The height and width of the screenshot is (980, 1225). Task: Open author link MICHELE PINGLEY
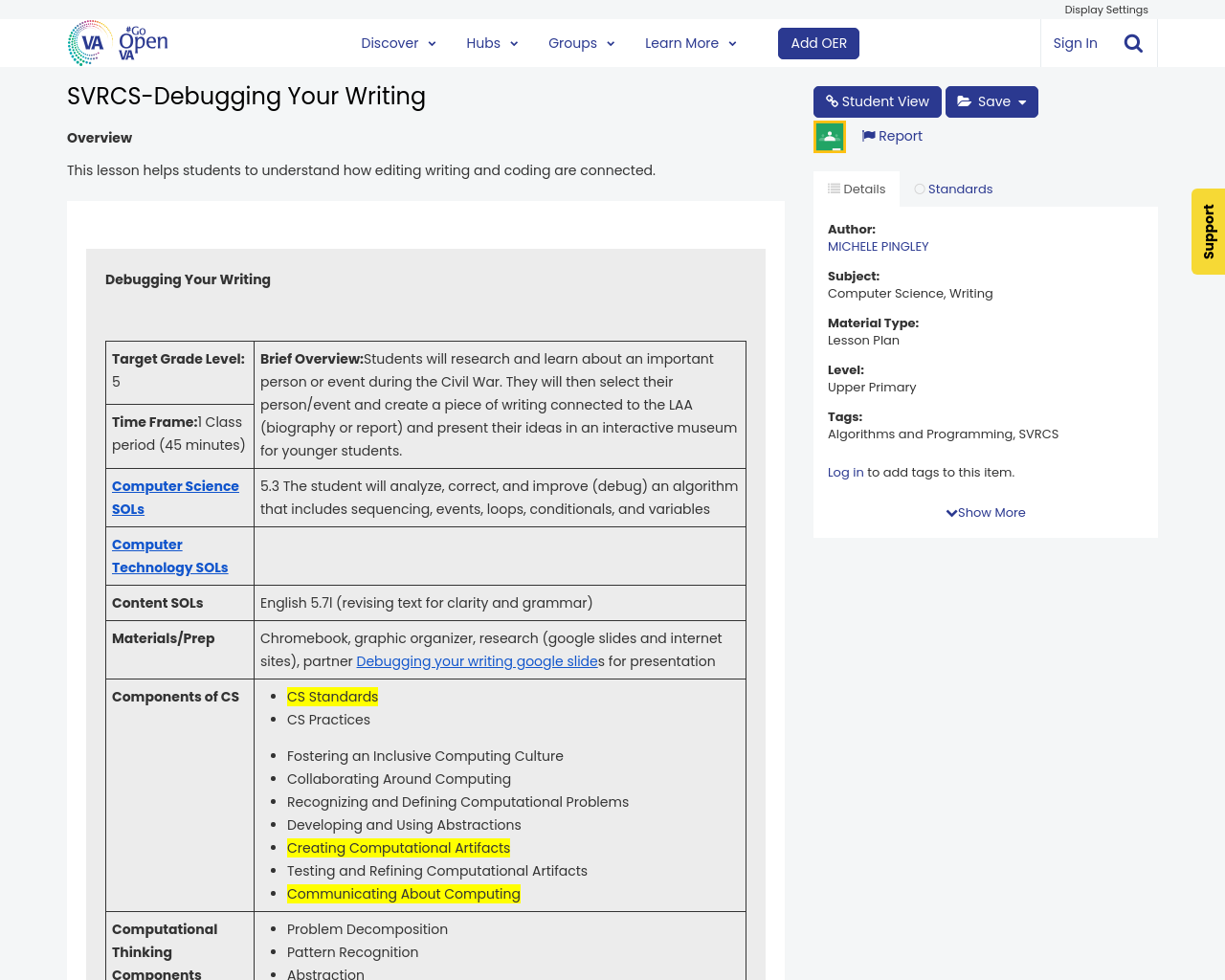click(x=878, y=245)
